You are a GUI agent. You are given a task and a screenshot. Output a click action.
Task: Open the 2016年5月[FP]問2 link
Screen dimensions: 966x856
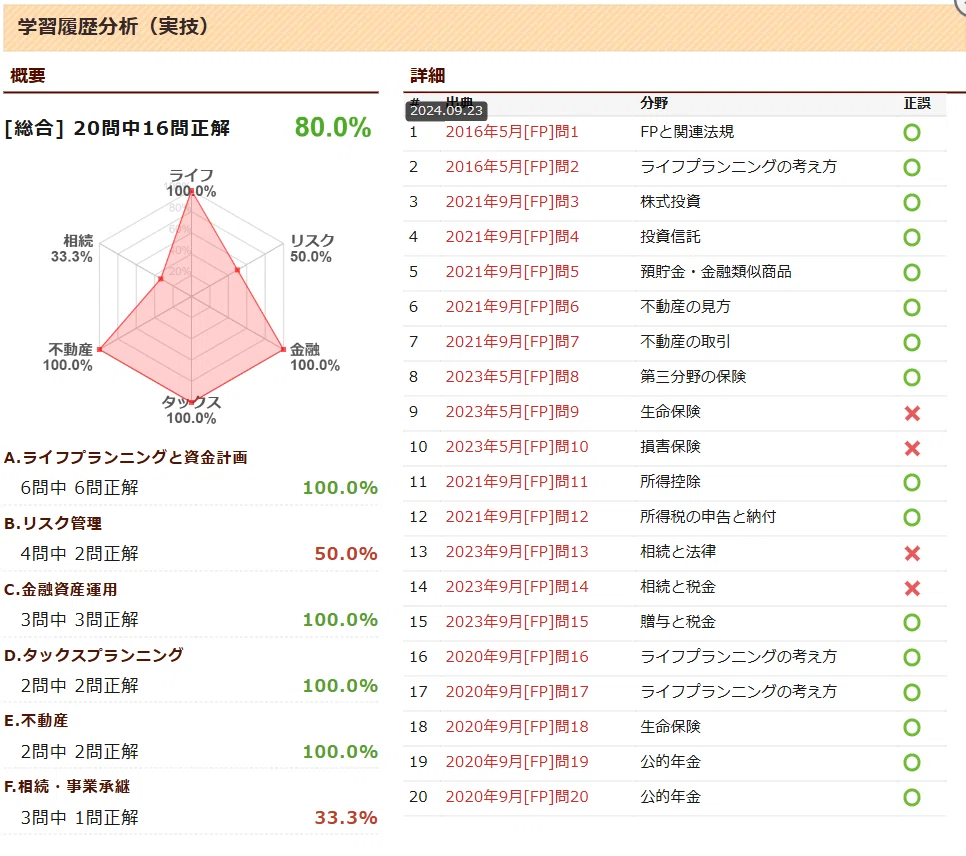click(512, 167)
